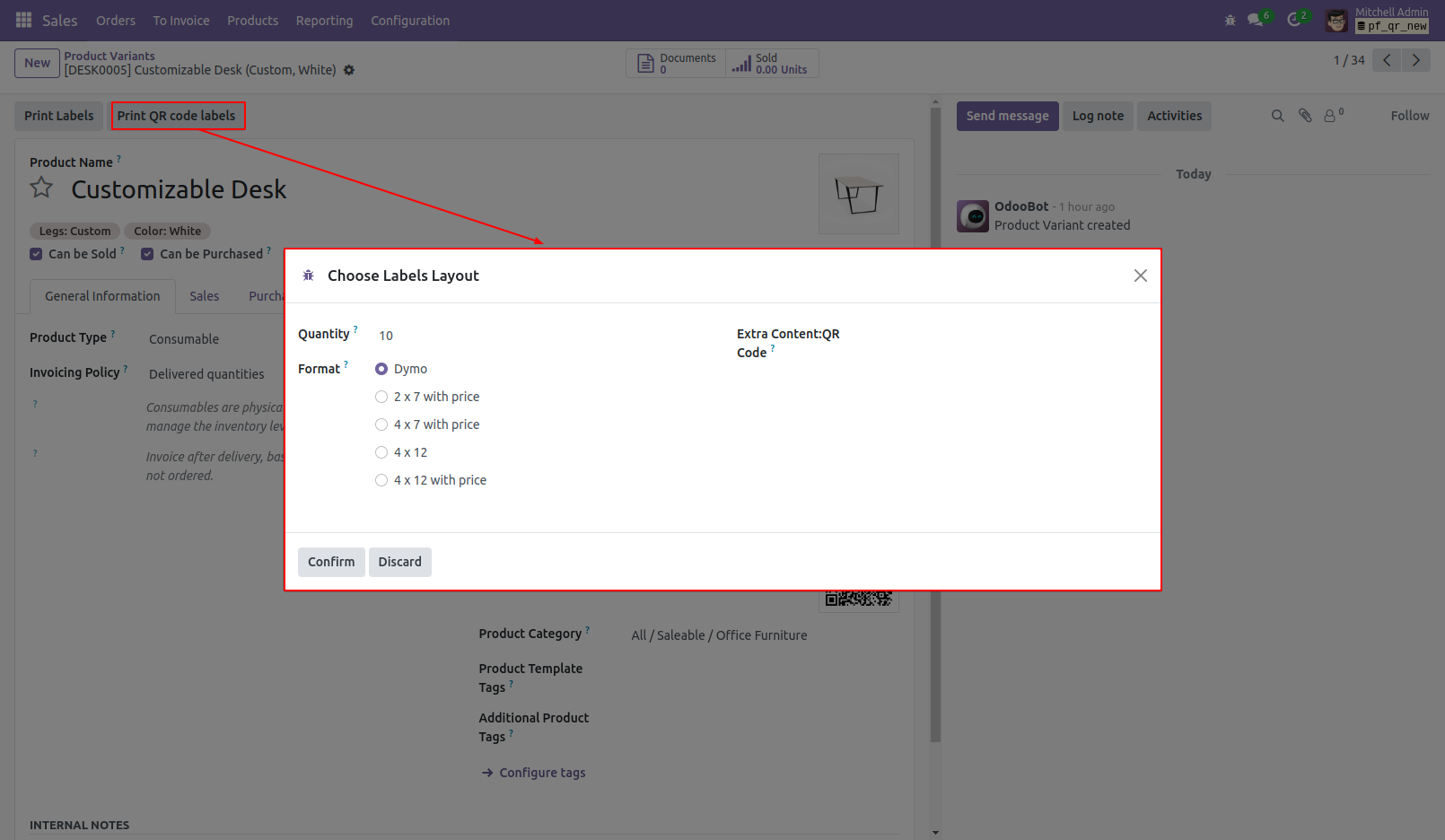Screen dimensions: 1445x840
Task: Select the Dymo label format
Action: (x=381, y=369)
